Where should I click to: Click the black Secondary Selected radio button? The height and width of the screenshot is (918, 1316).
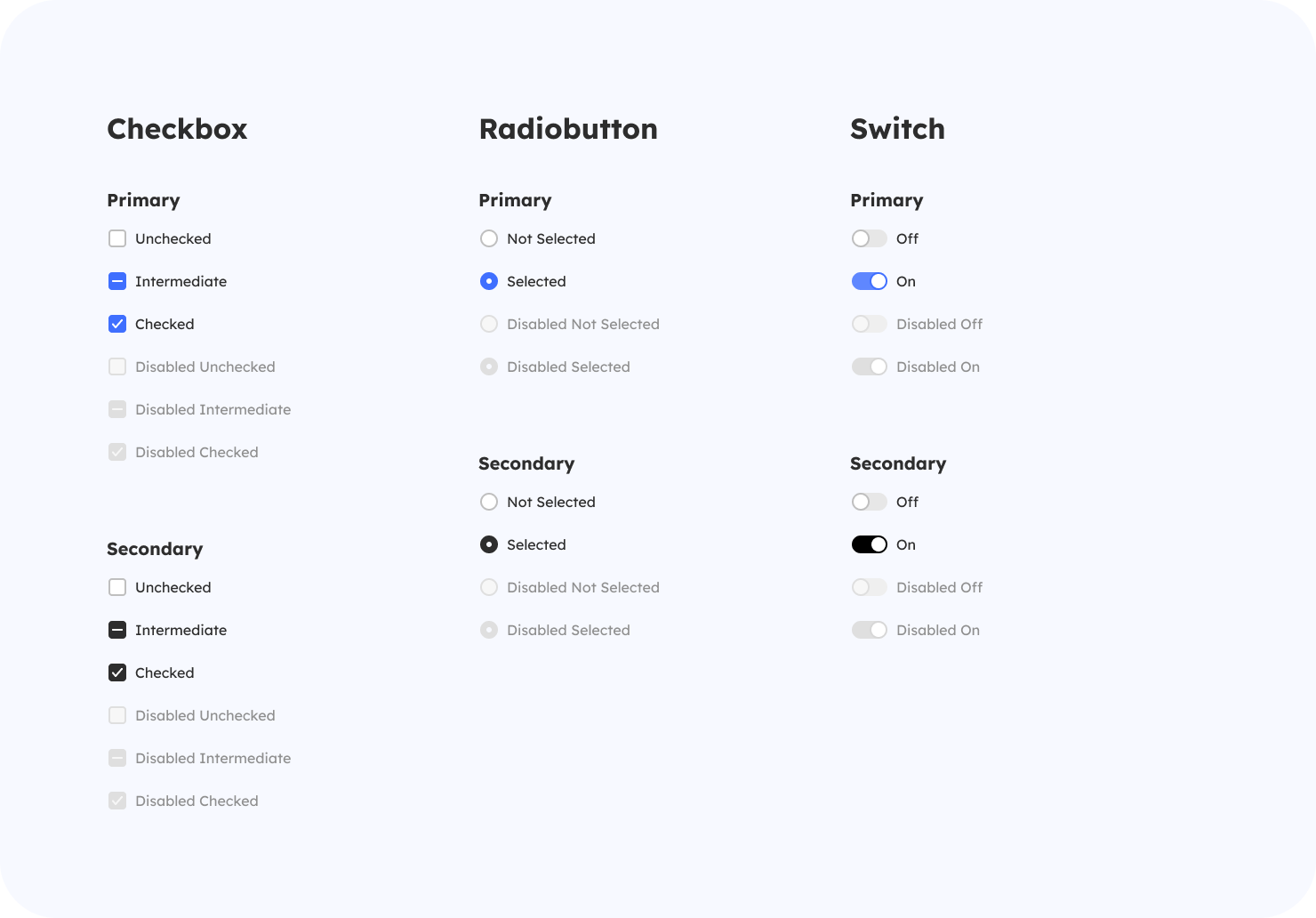[x=489, y=544]
